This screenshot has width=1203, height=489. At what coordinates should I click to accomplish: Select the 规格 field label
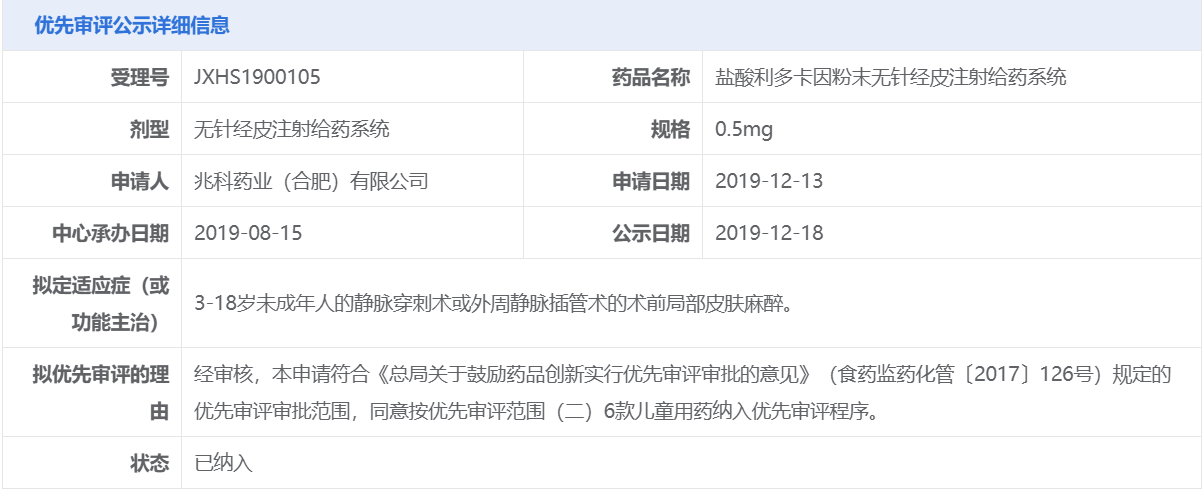(x=671, y=129)
